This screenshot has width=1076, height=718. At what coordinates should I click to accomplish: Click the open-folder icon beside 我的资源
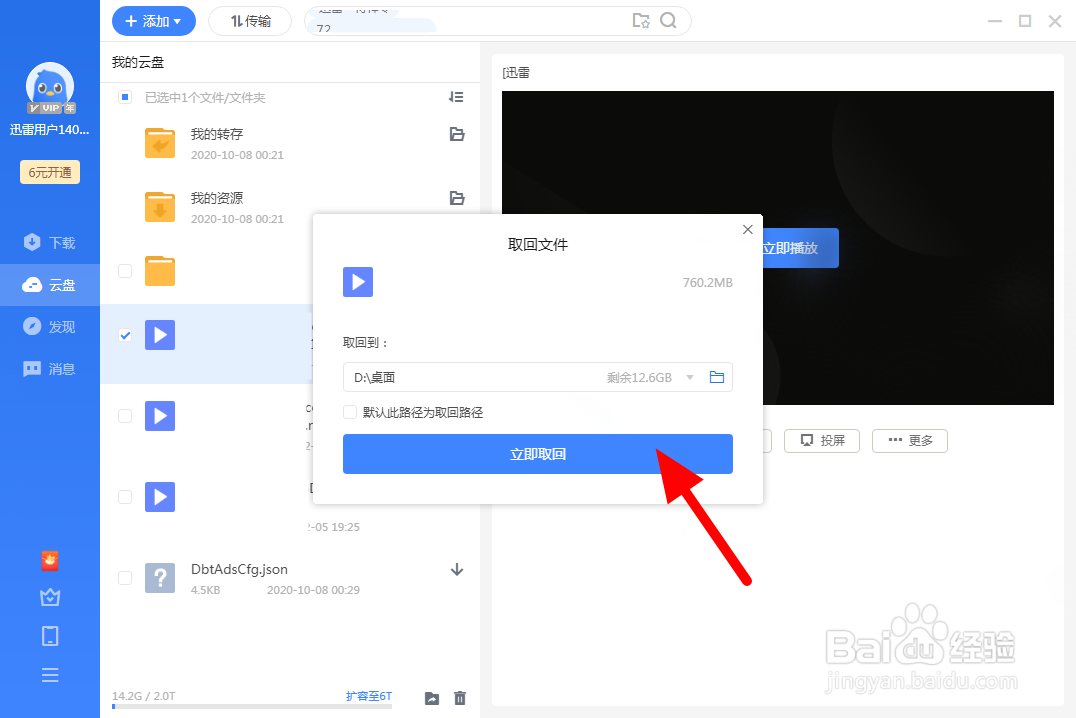click(457, 198)
